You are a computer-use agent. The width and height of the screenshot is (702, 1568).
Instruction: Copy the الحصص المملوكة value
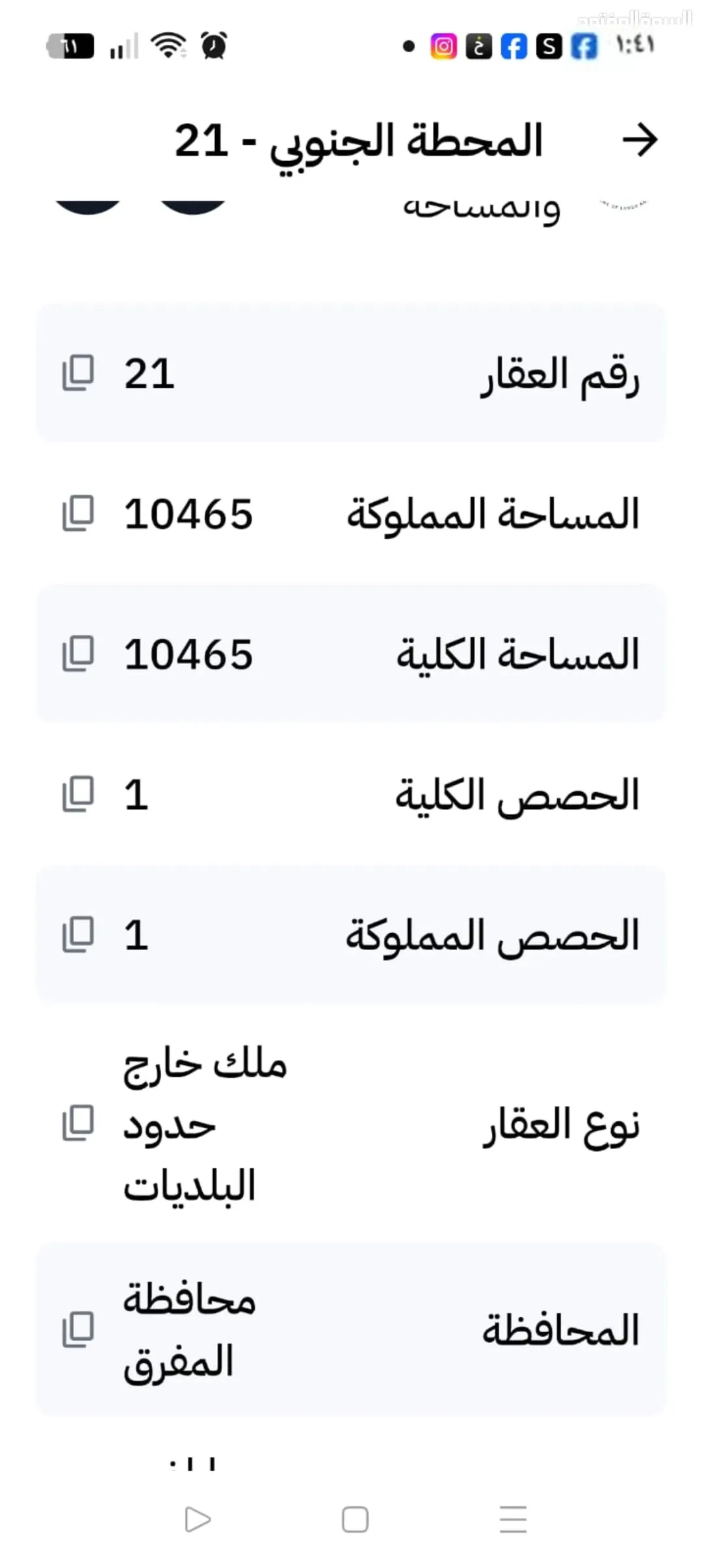pyautogui.click(x=78, y=934)
